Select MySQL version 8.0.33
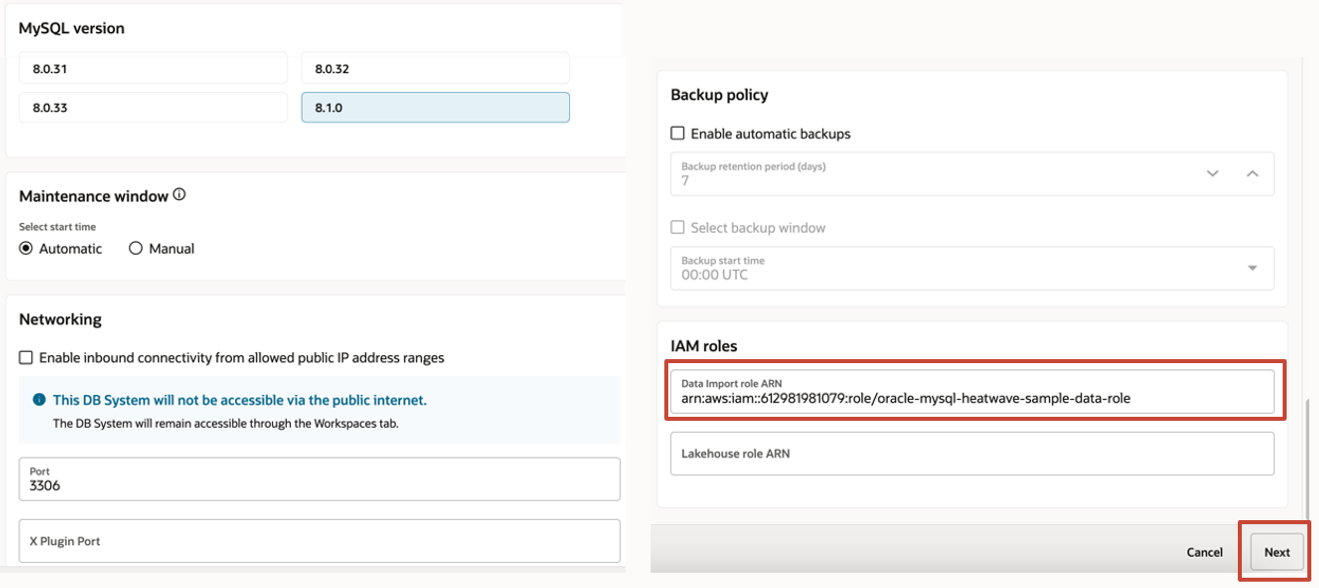This screenshot has width=1319, height=588. click(153, 107)
